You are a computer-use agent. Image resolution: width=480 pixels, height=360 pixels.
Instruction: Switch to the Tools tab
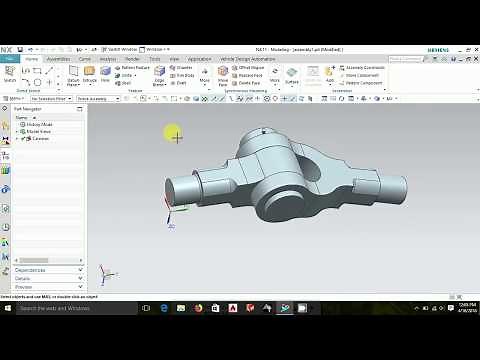point(154,59)
